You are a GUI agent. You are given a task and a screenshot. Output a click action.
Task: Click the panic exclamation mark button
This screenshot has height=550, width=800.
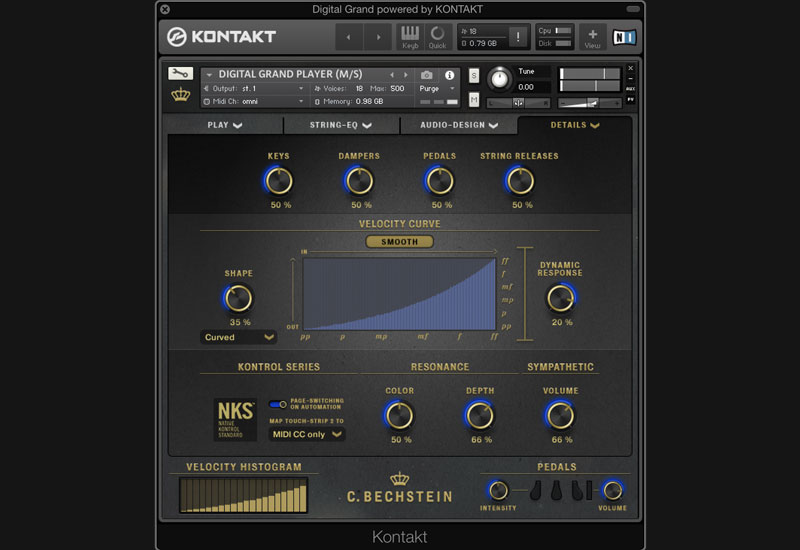518,37
